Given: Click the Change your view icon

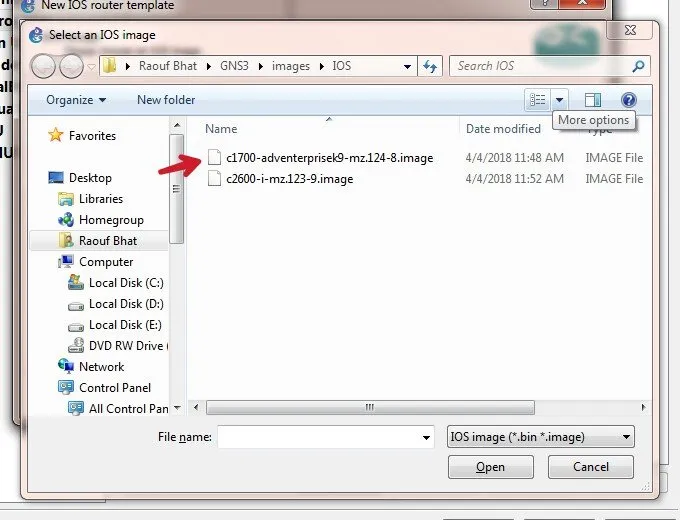Looking at the screenshot, I should [x=537, y=100].
